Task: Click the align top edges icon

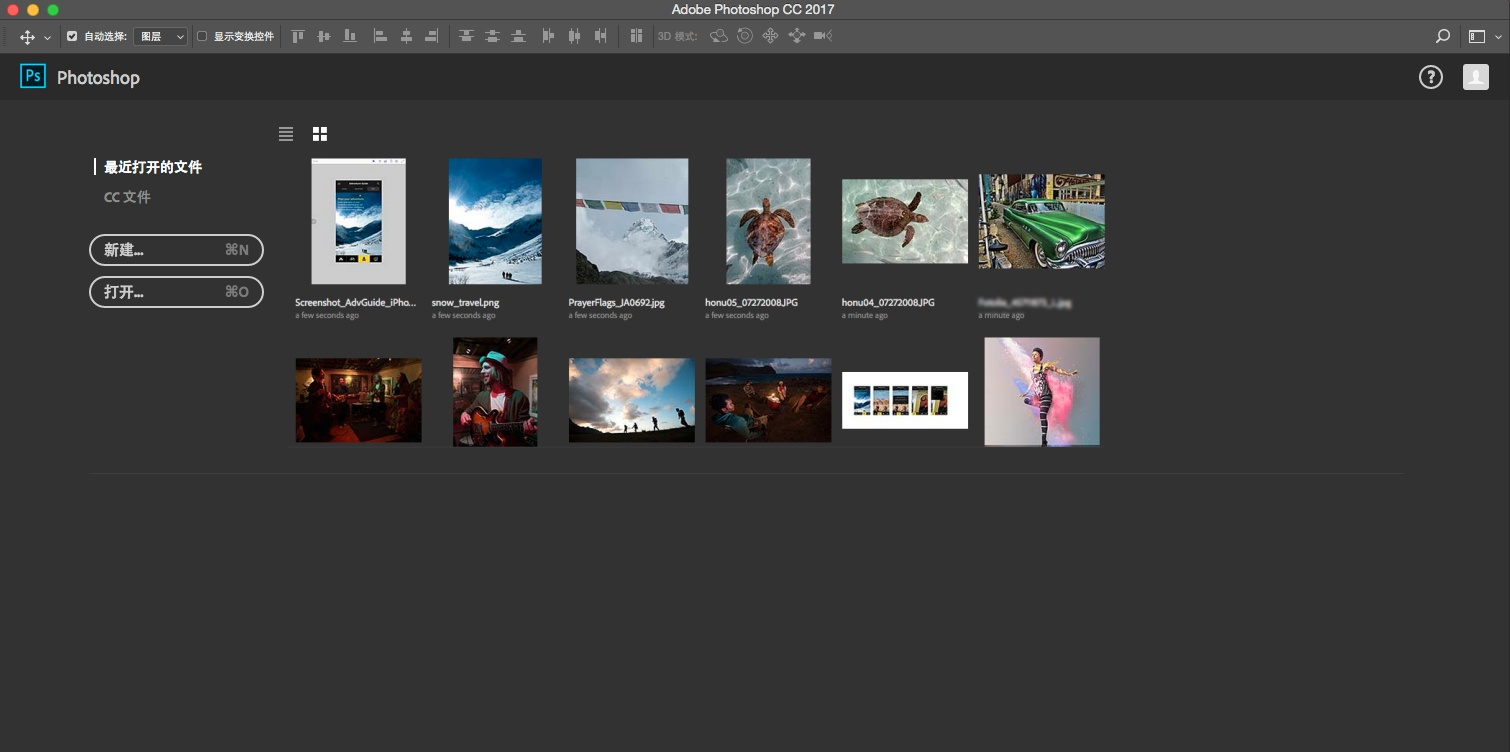Action: tap(298, 36)
